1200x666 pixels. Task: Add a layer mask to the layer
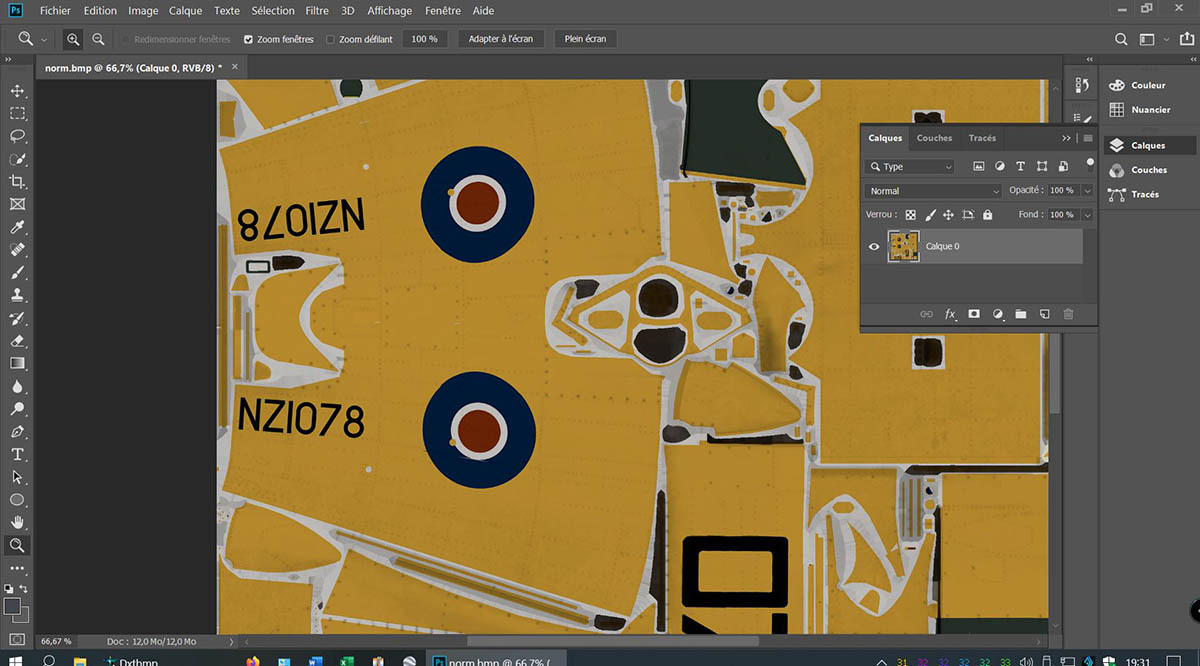click(x=973, y=314)
